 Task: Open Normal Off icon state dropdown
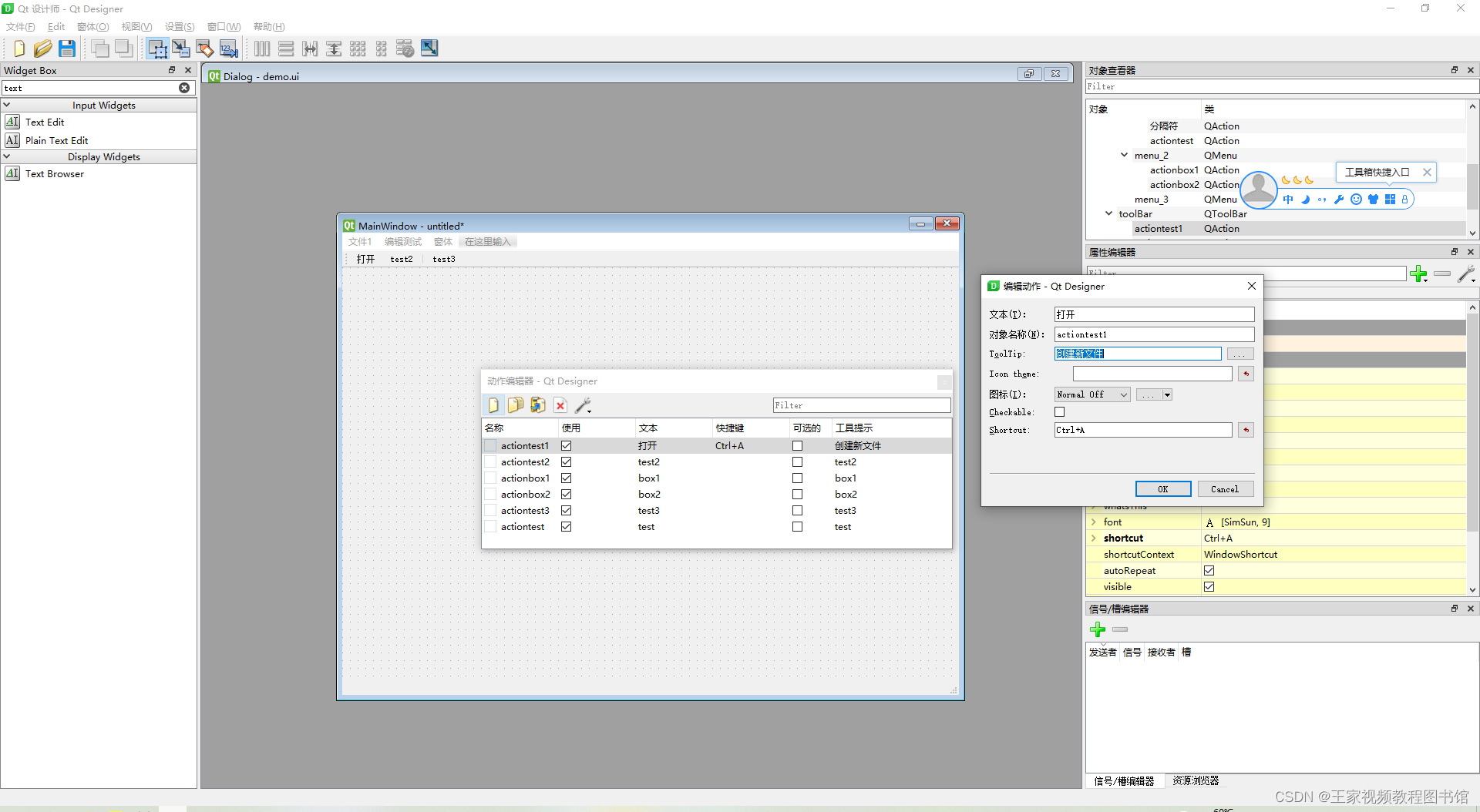click(1092, 394)
